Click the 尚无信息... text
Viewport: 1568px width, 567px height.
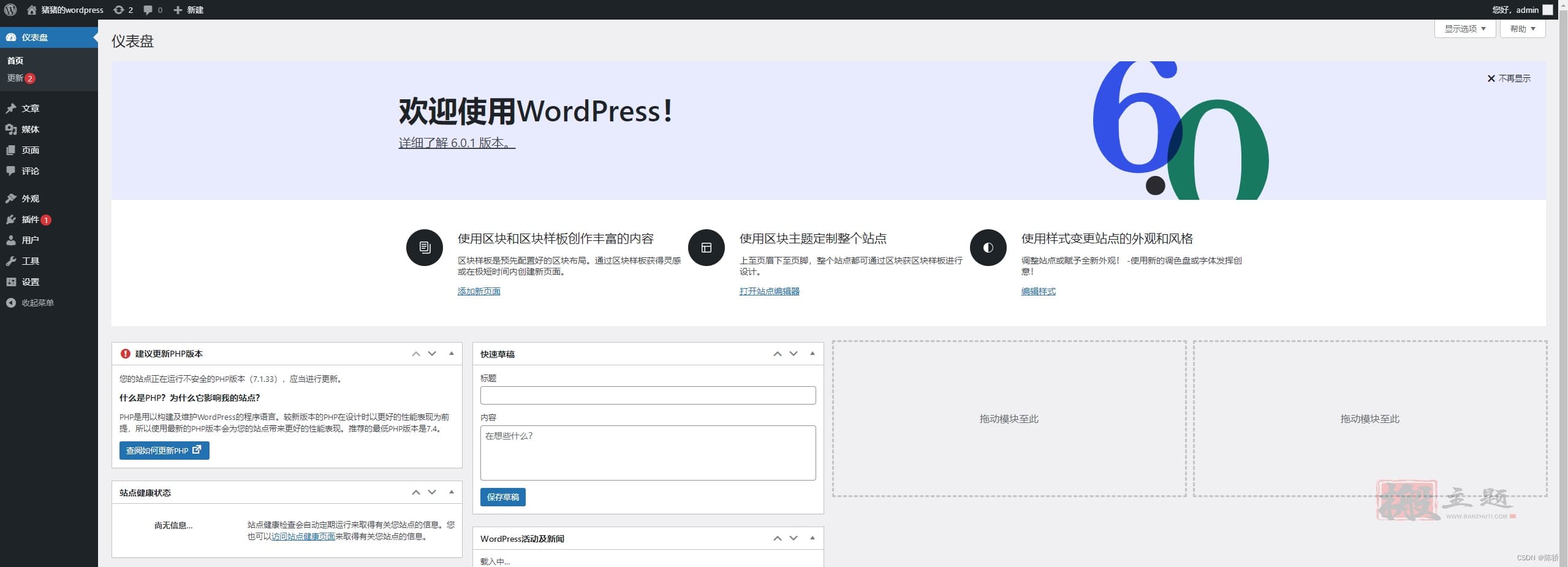click(173, 525)
